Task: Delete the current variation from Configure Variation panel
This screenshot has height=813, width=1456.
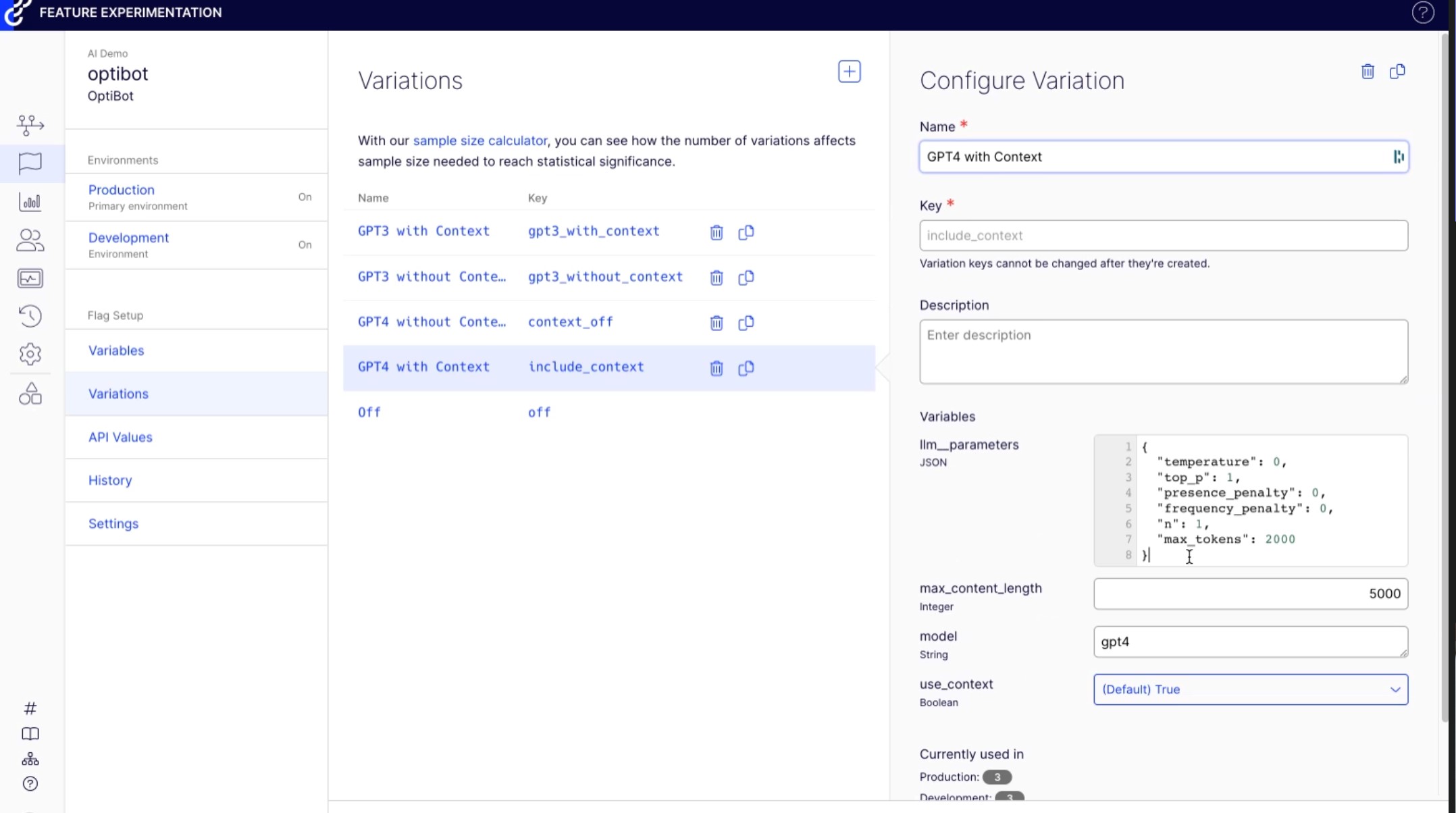Action: click(1367, 72)
